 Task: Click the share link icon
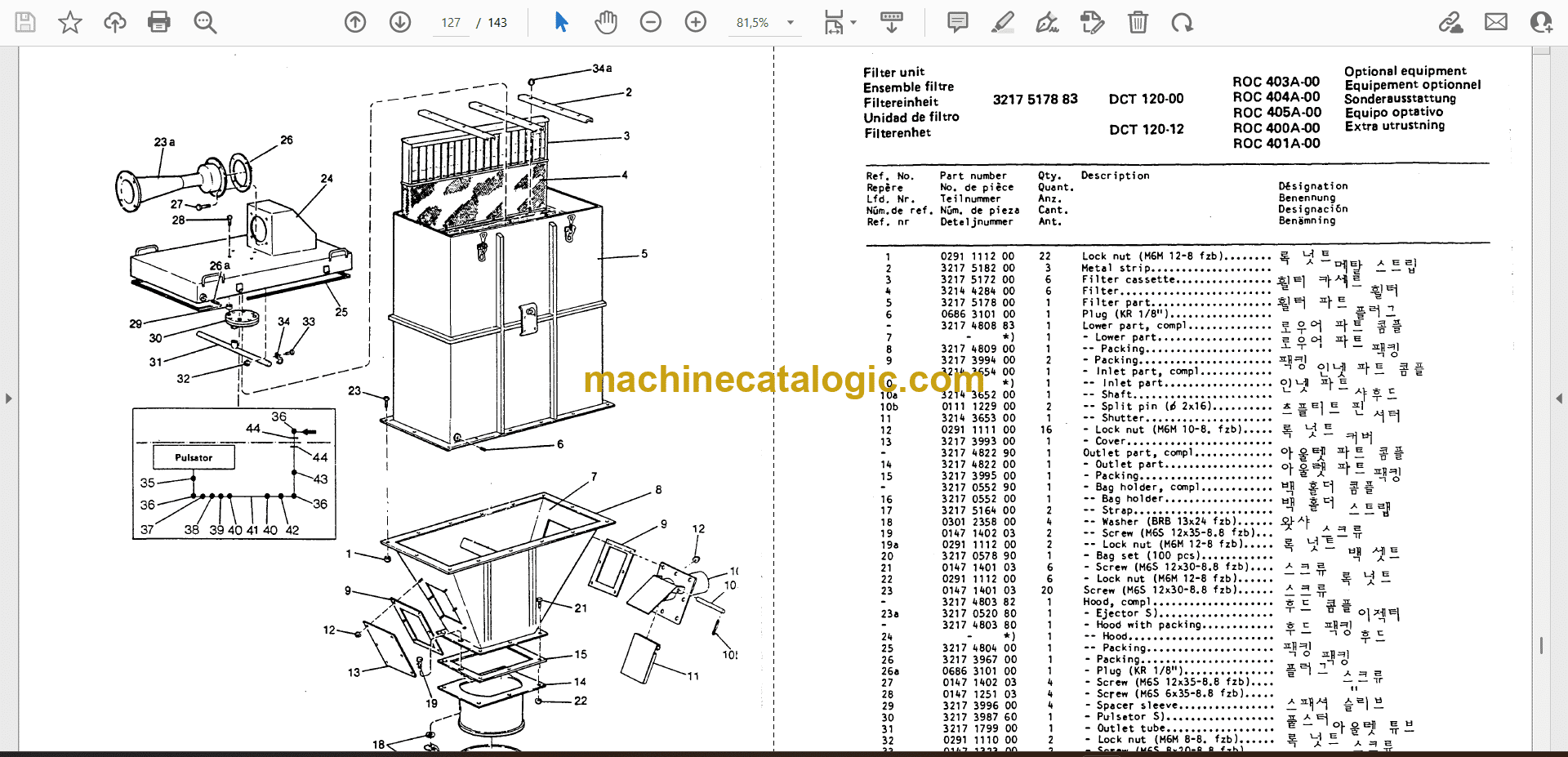click(1450, 22)
